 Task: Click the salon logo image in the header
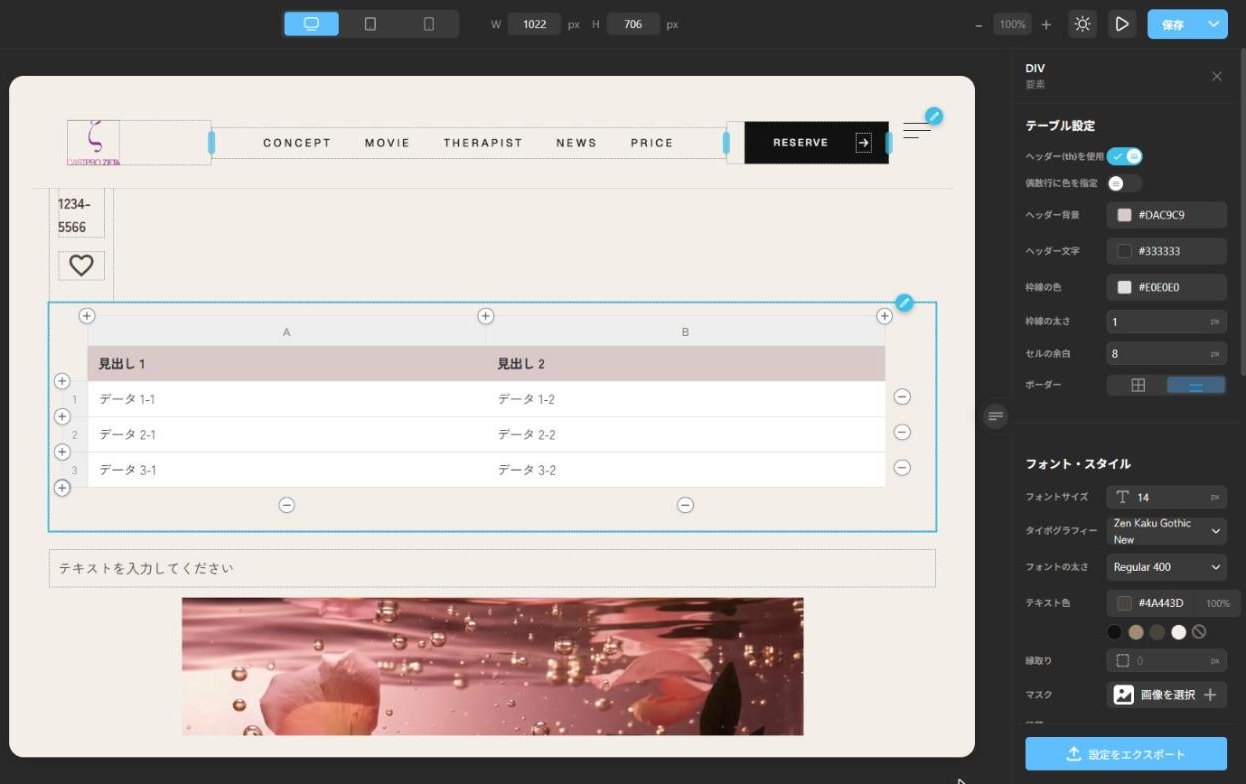[93, 142]
